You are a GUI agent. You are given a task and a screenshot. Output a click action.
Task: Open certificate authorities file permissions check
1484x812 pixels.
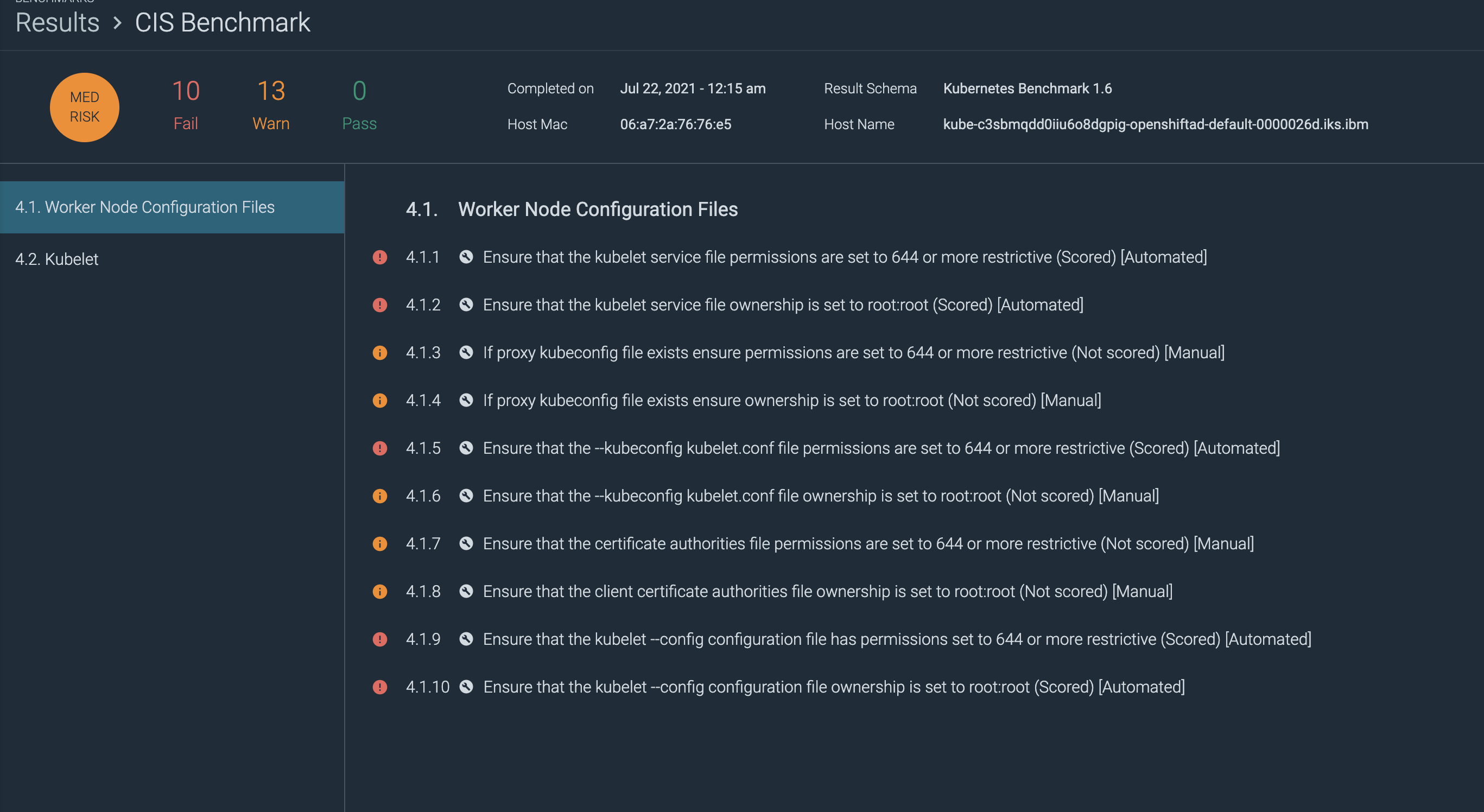(868, 544)
